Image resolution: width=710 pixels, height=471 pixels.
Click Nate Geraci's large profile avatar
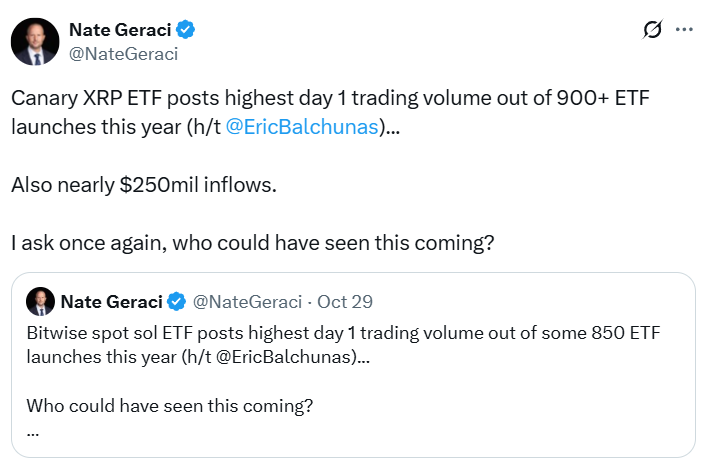click(x=34, y=41)
